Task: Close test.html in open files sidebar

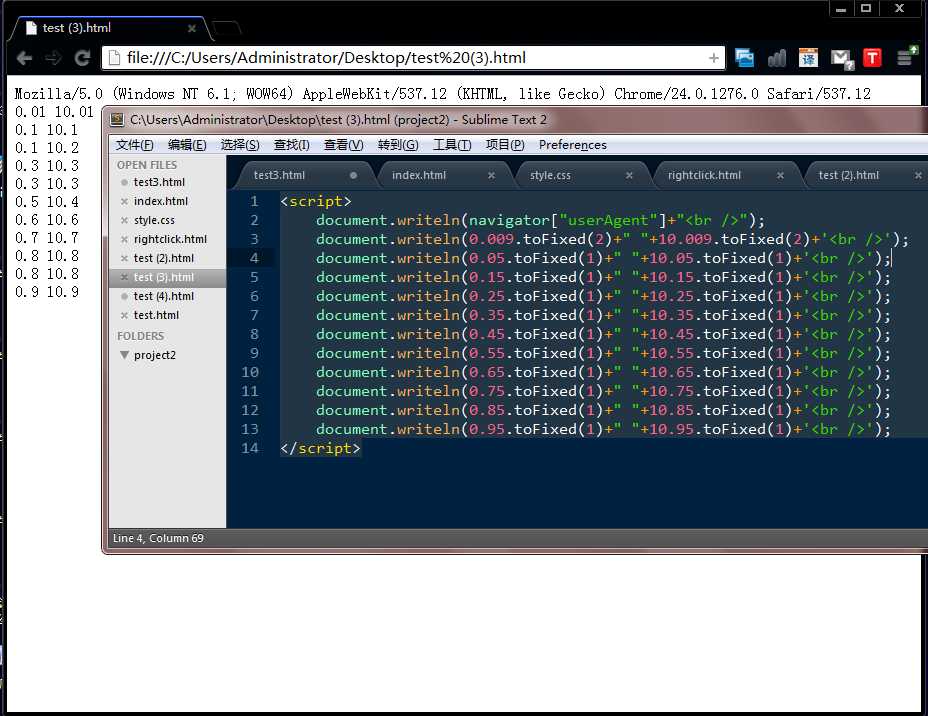Action: coord(124,315)
